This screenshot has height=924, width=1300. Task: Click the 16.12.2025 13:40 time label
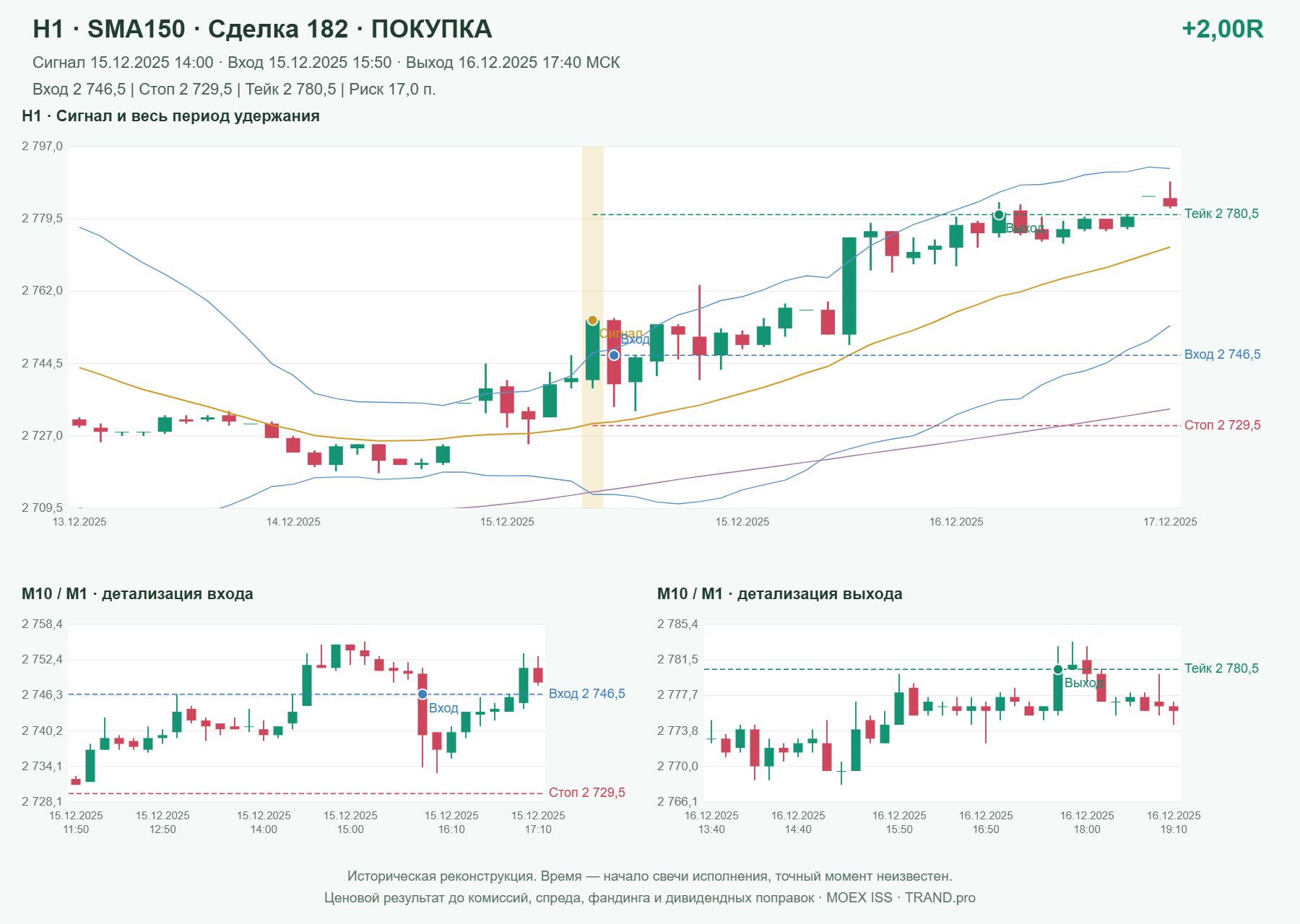711,822
